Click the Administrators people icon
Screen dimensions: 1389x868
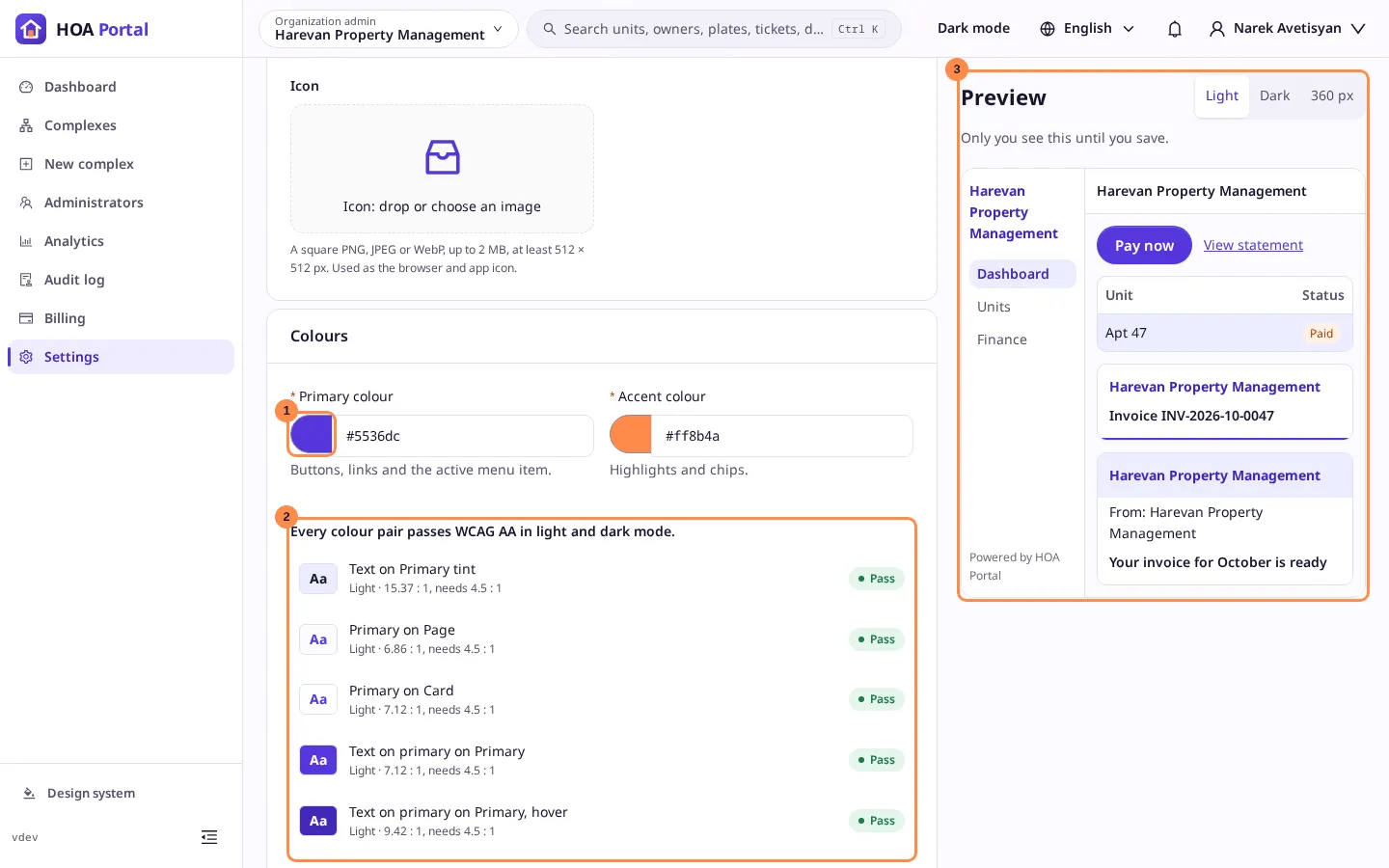coord(26,203)
